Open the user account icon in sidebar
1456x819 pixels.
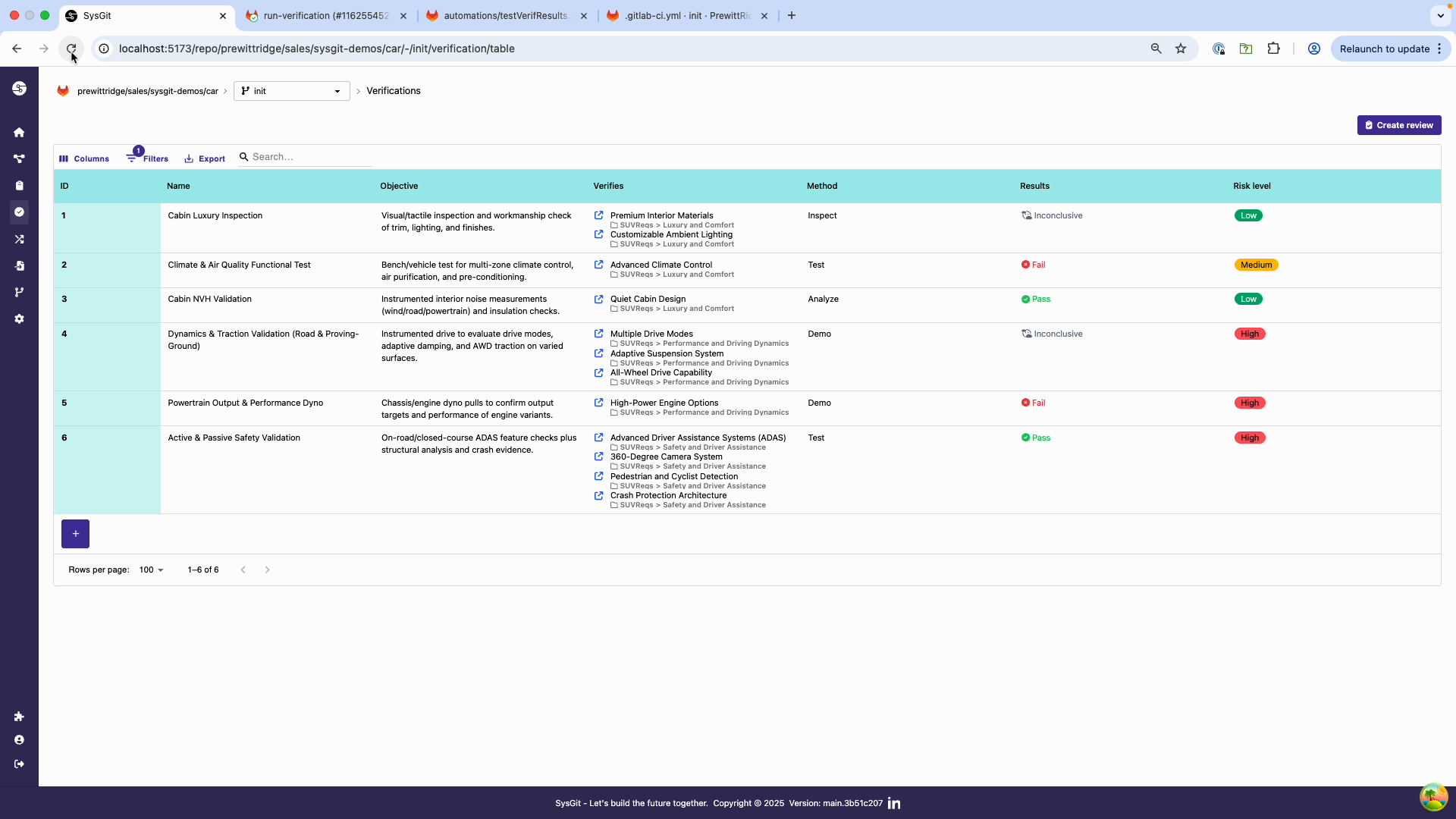19,739
